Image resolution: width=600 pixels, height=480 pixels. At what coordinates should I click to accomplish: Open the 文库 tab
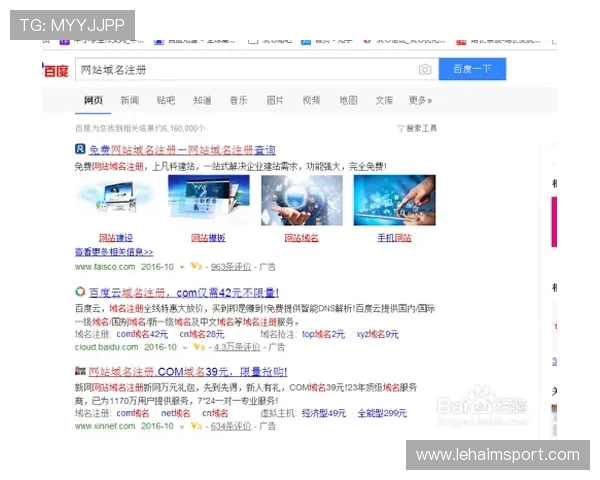pos(384,100)
